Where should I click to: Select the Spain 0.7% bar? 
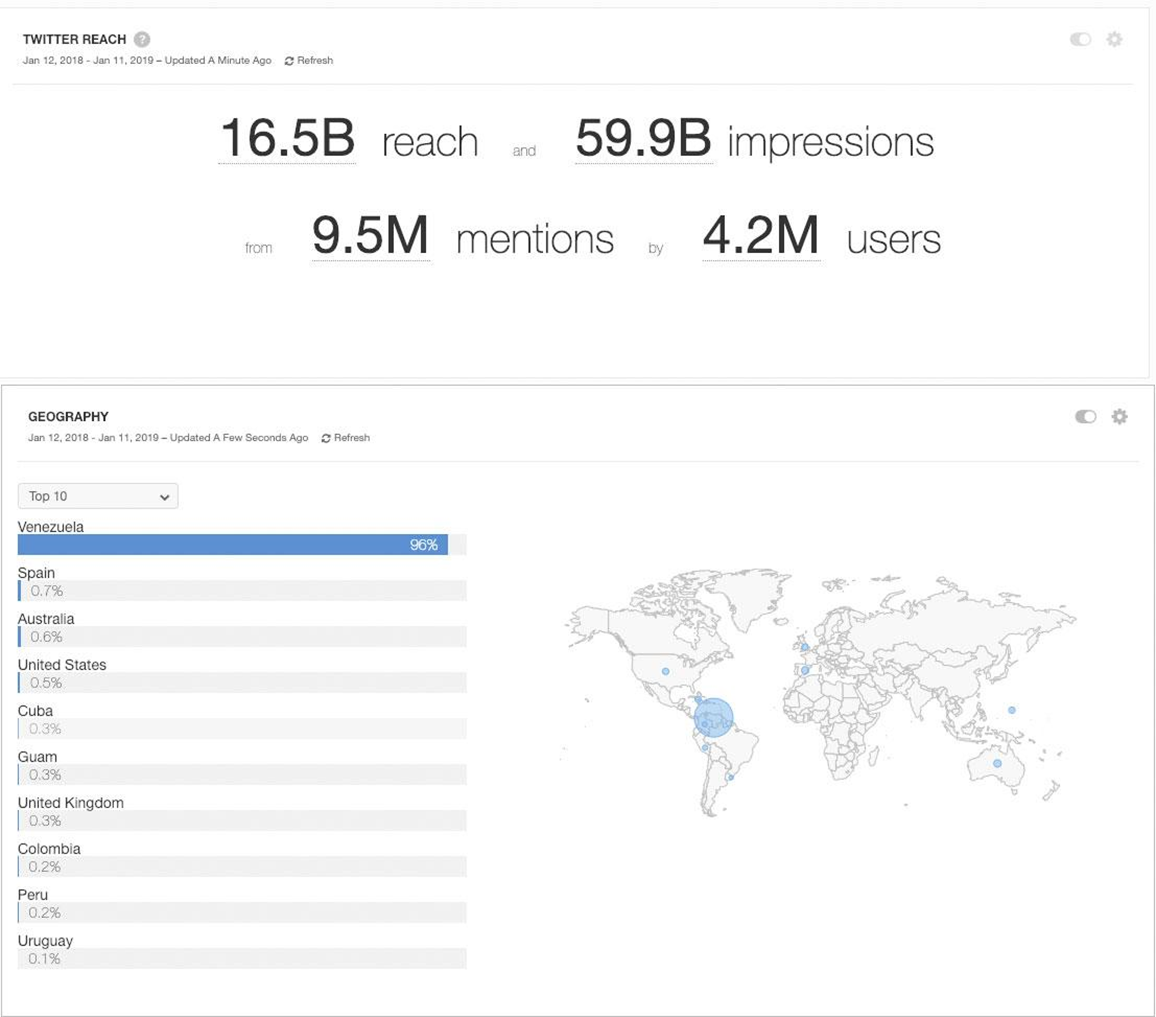click(242, 591)
